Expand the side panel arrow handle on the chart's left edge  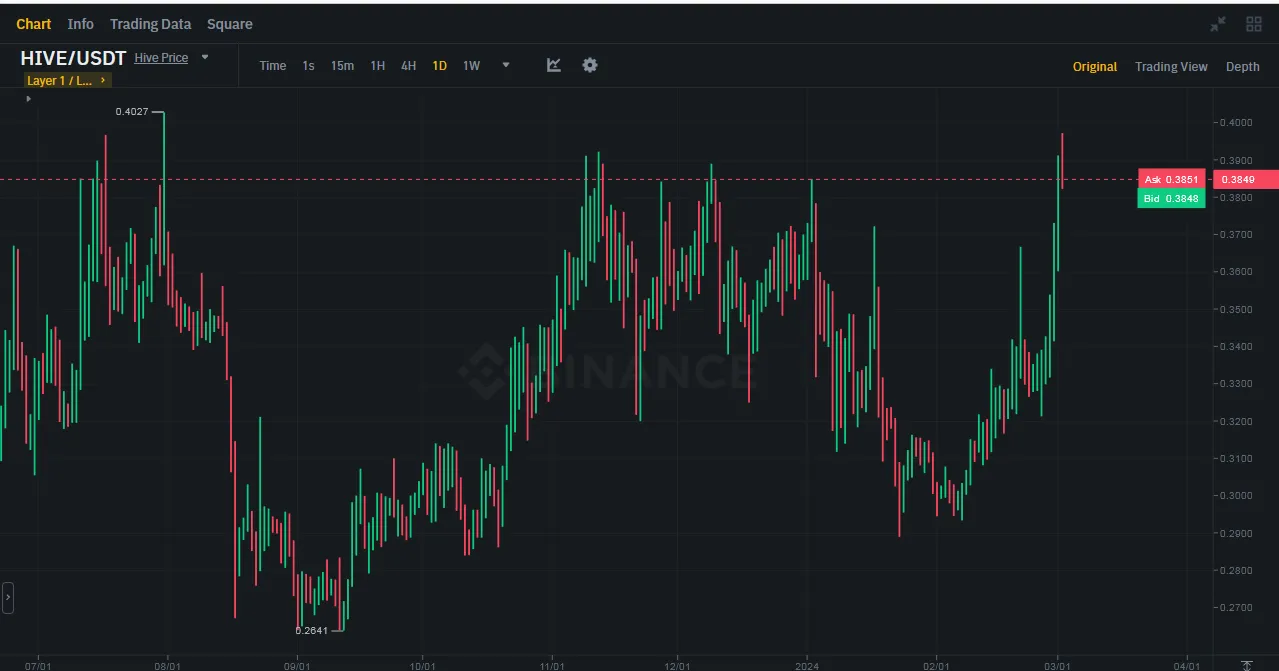(x=7, y=597)
